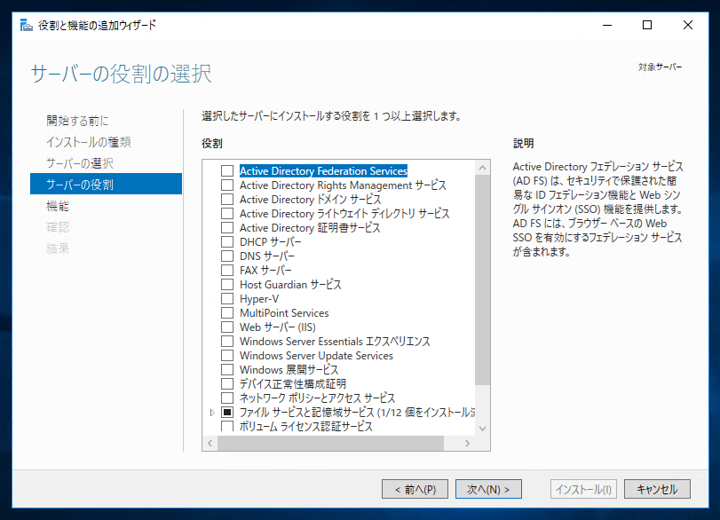Screen dimensions: 720x520
Task: Select Active Directory Federation Services row text
Action: click(323, 171)
